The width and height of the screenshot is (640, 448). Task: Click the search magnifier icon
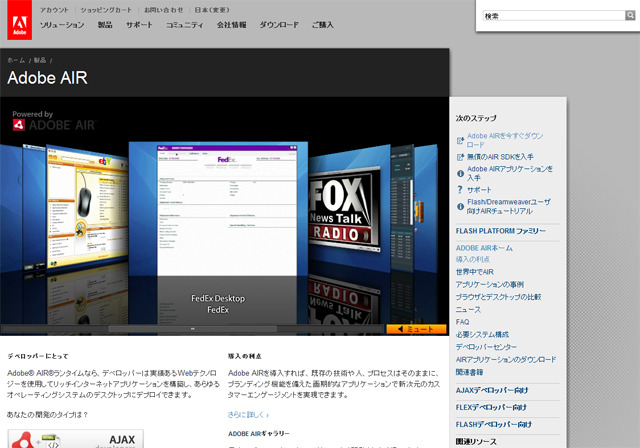click(630, 16)
